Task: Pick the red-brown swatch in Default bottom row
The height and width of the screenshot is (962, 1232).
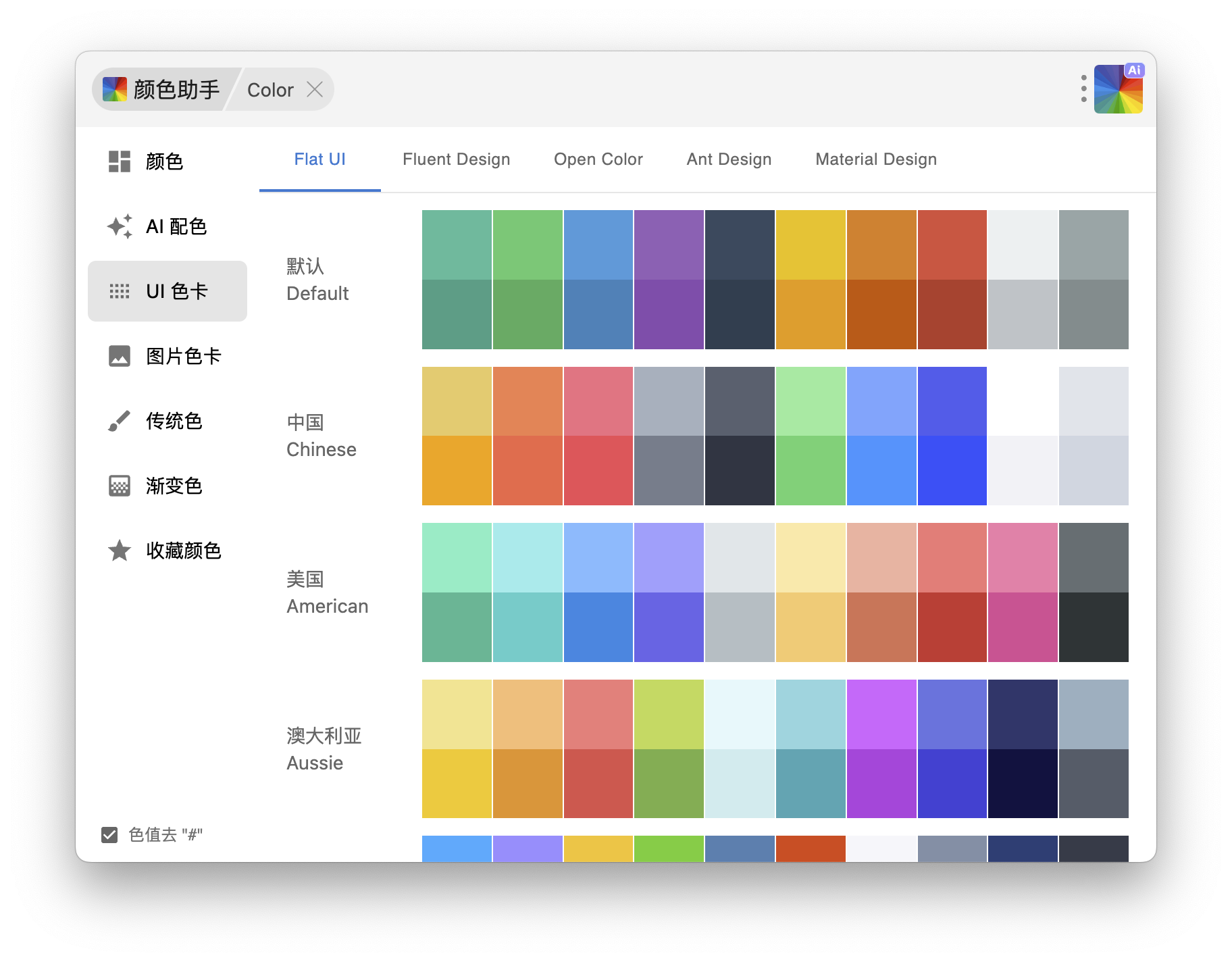Action: pyautogui.click(x=952, y=315)
